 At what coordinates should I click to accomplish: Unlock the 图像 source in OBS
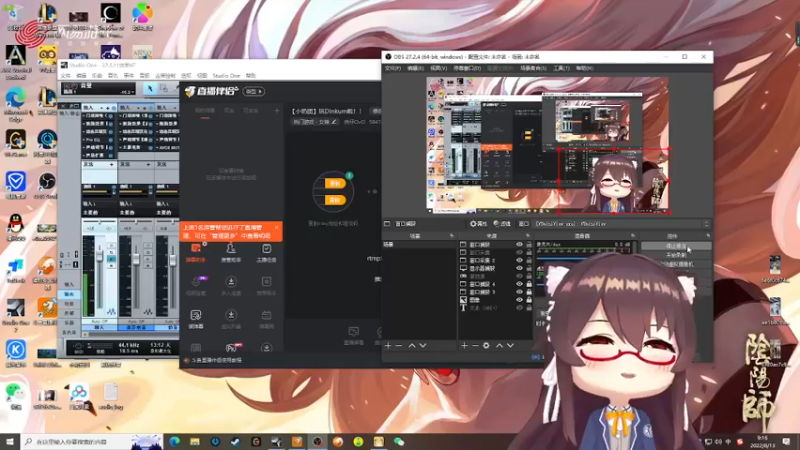point(529,299)
